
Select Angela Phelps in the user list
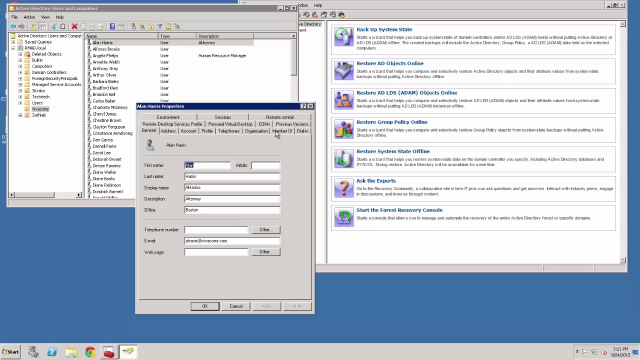[x=105, y=56]
